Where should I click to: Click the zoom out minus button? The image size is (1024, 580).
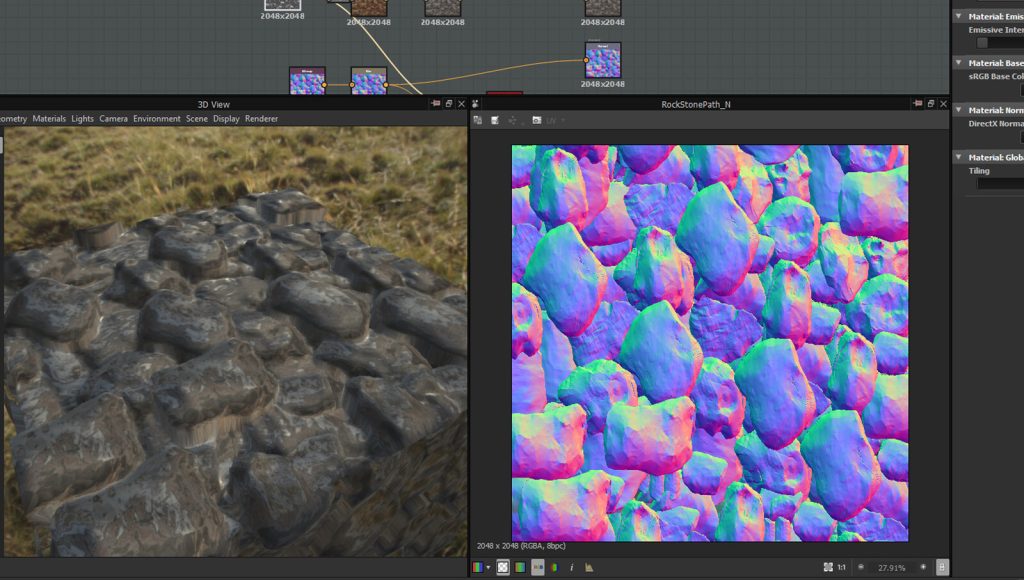[861, 567]
